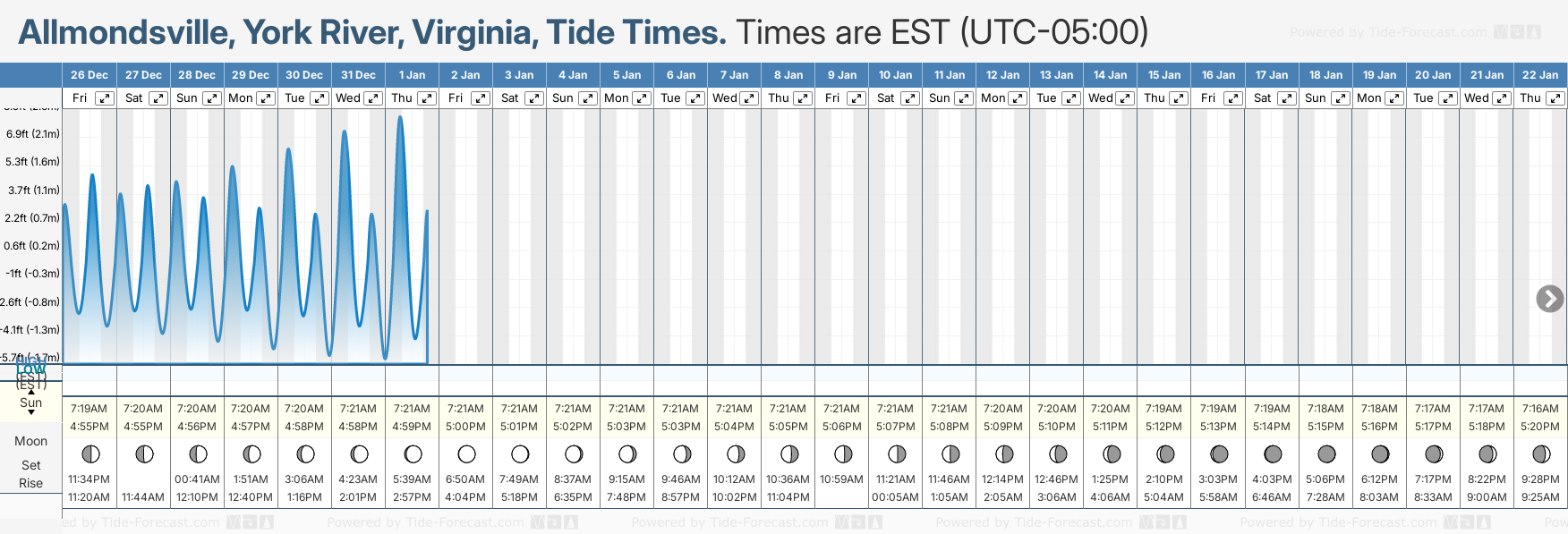Select the 30 Dec date header

pos(304,75)
